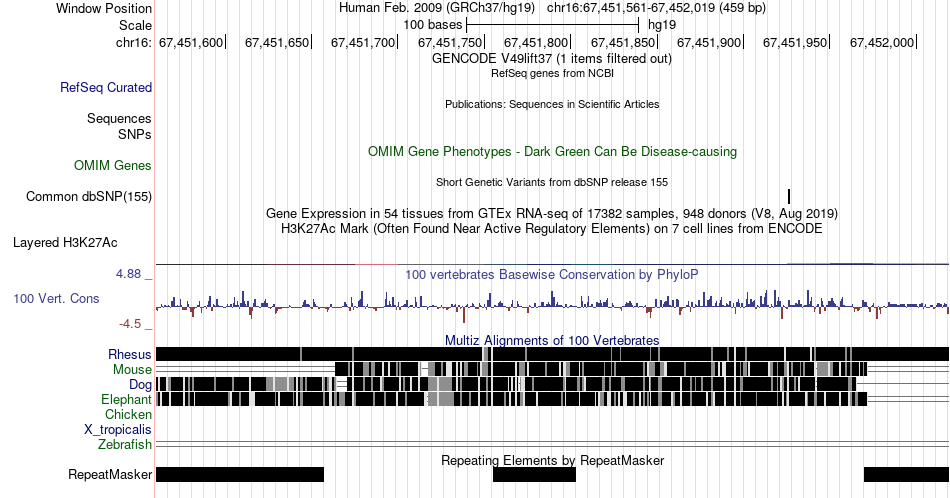The height and width of the screenshot is (498, 950).
Task: Click the Common dbSNP(155) track label
Action: pyautogui.click(x=89, y=196)
